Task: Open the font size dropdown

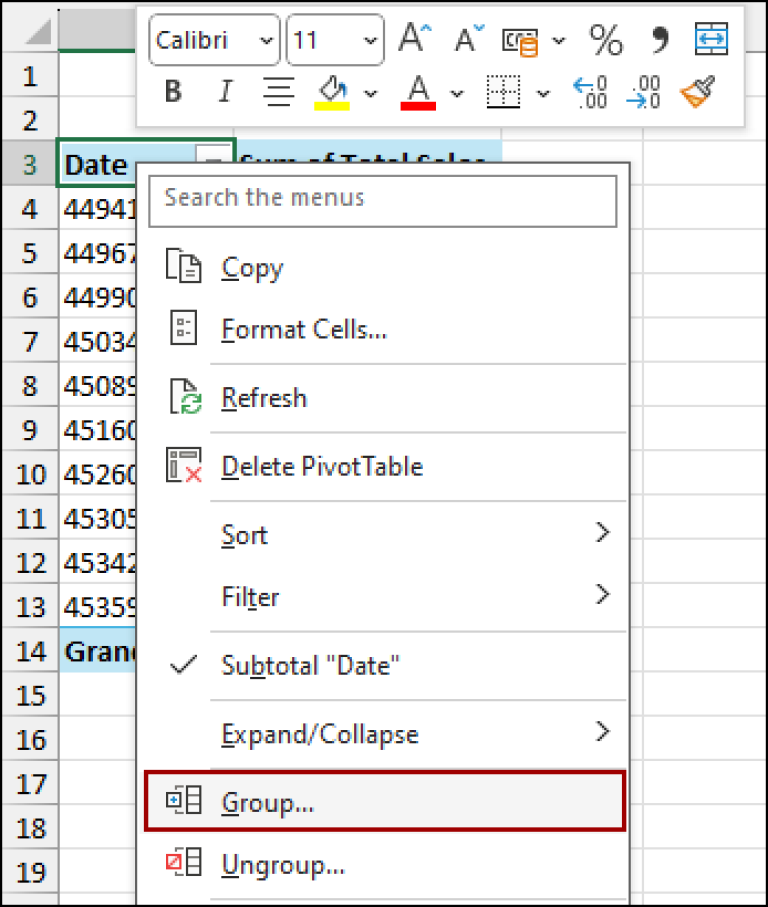Action: [x=369, y=40]
